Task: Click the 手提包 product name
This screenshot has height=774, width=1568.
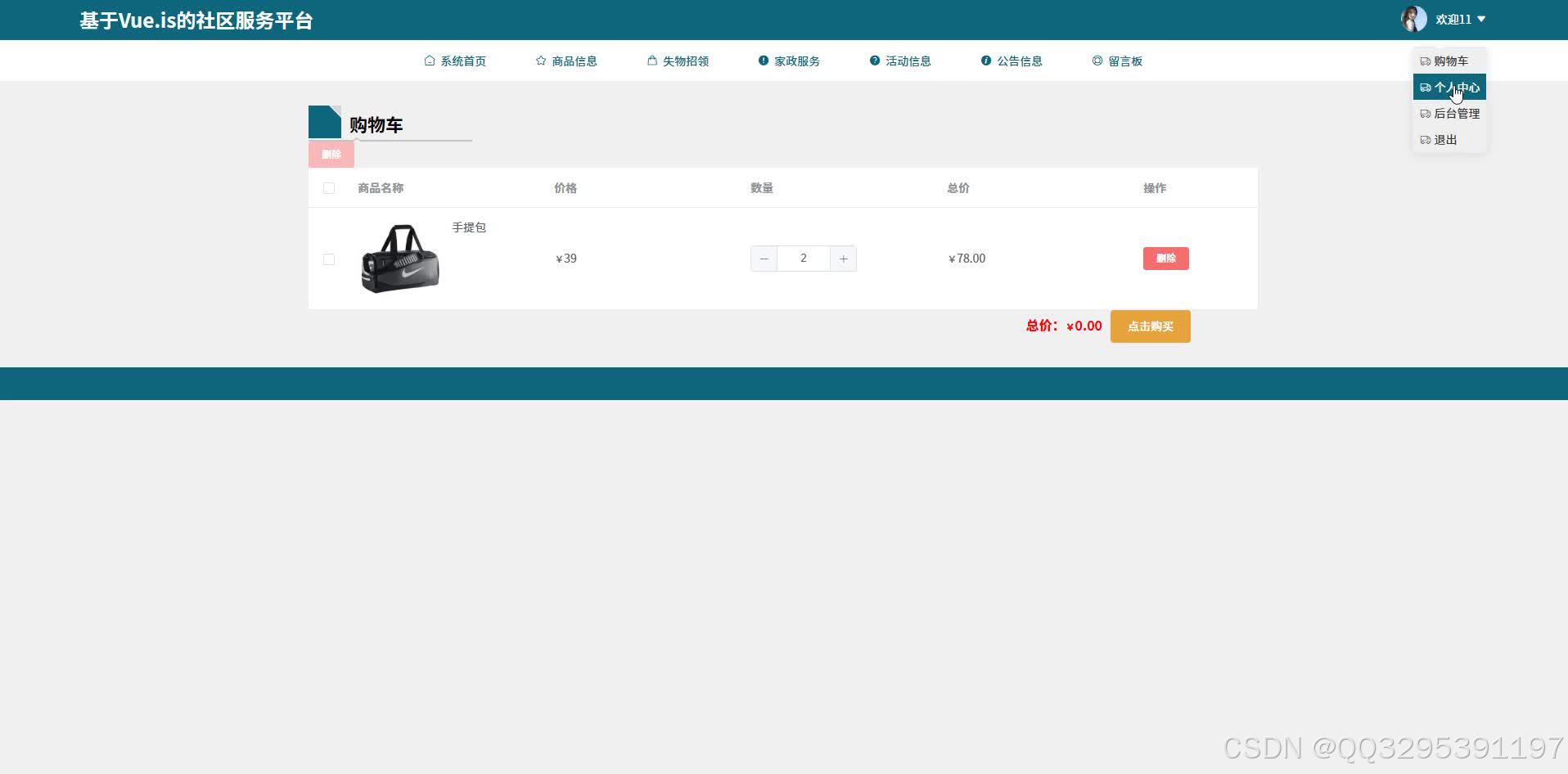Action: [469, 227]
